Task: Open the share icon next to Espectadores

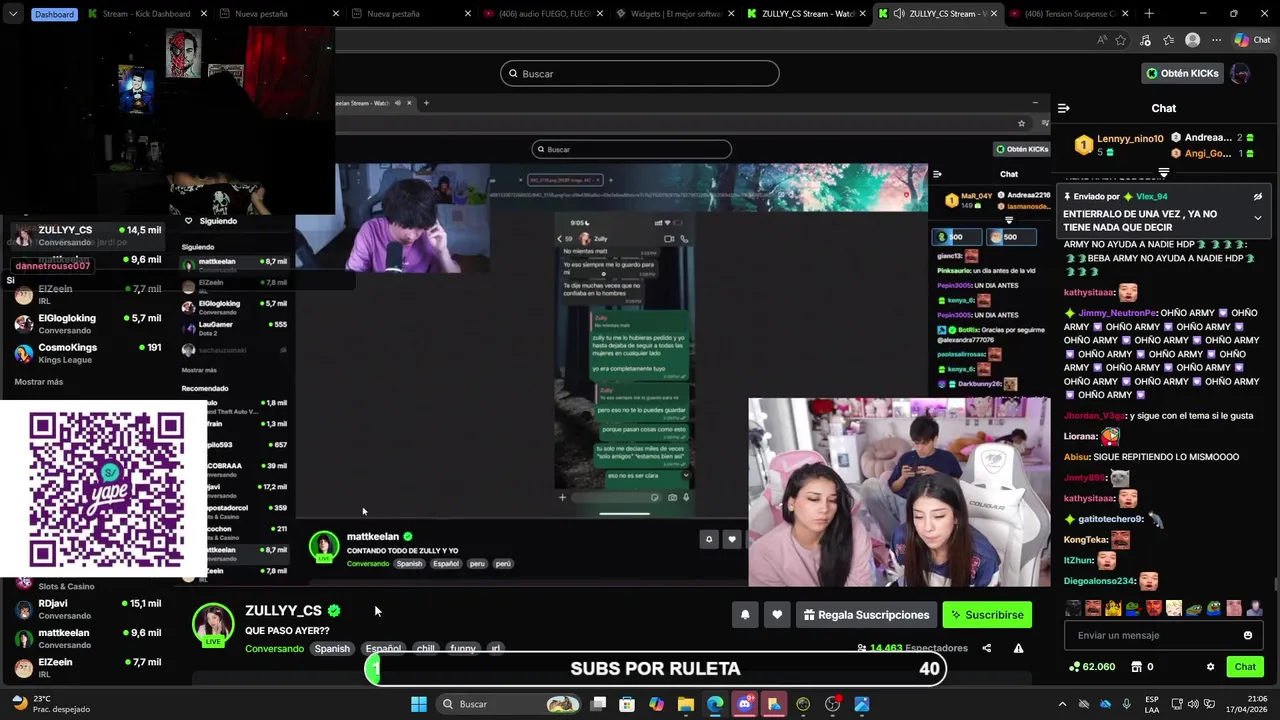Action: [987, 648]
